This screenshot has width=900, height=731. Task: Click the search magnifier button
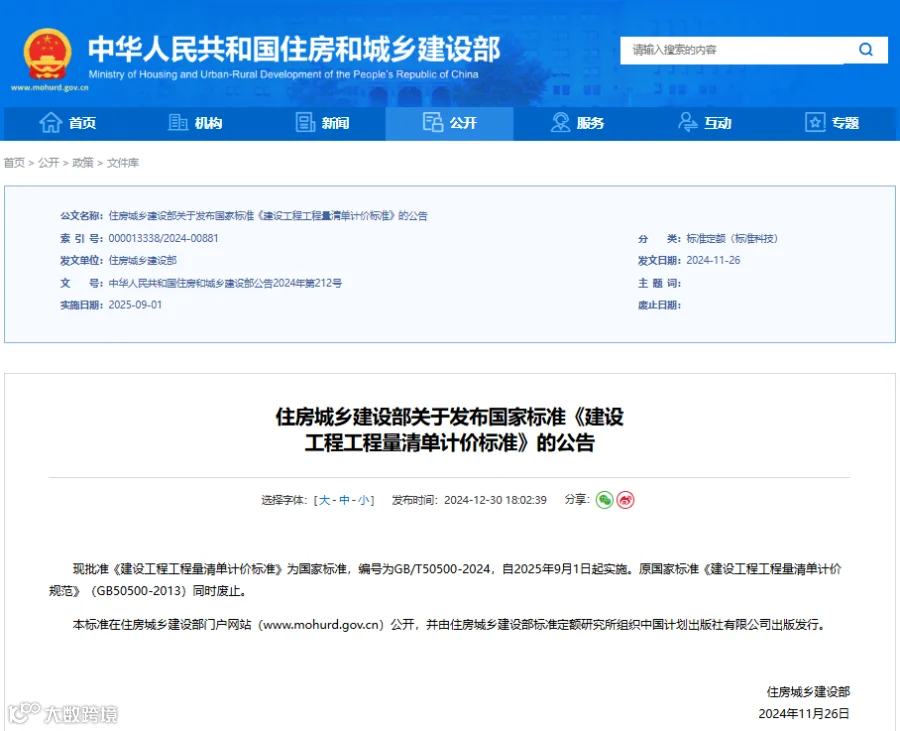[866, 50]
